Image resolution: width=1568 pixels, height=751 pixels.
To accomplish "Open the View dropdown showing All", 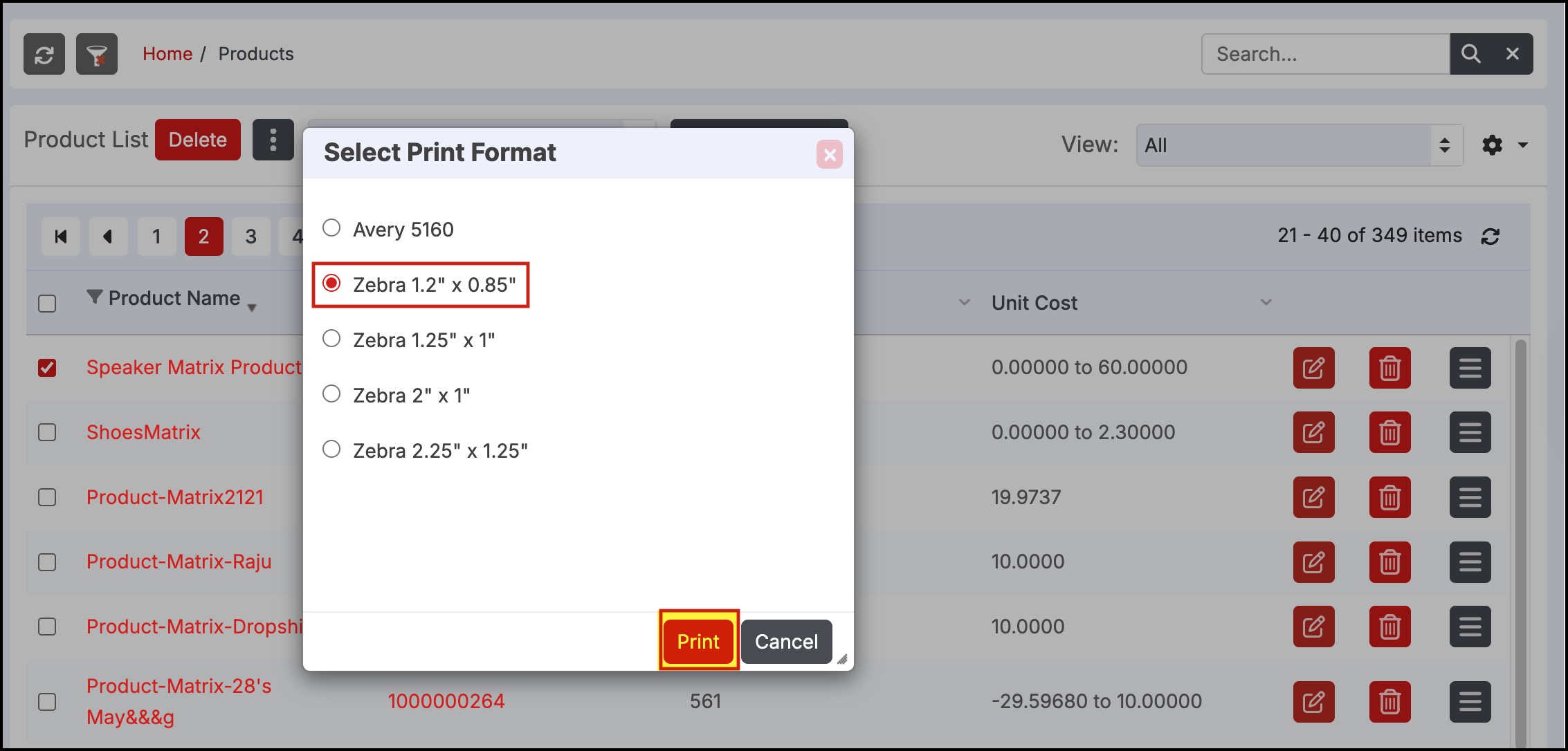I will [1299, 145].
